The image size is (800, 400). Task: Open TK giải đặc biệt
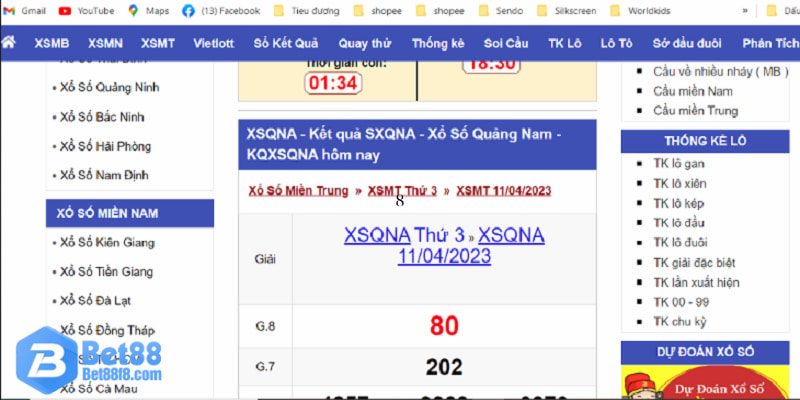[x=694, y=263]
